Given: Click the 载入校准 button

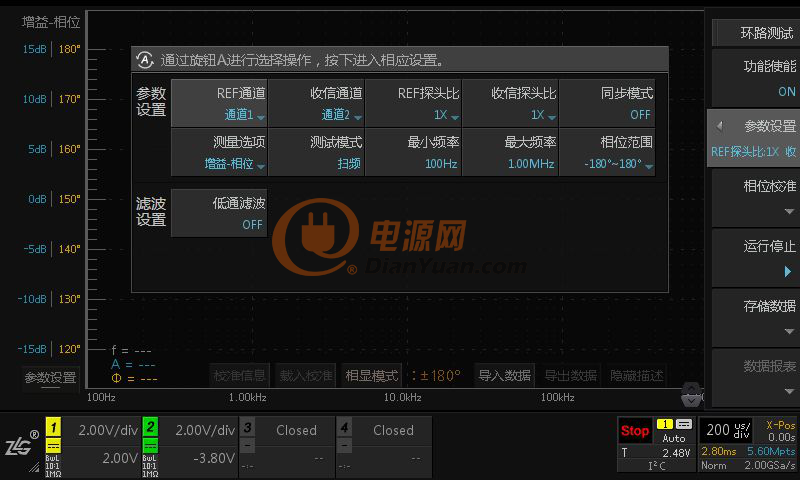Looking at the screenshot, I should [x=306, y=376].
